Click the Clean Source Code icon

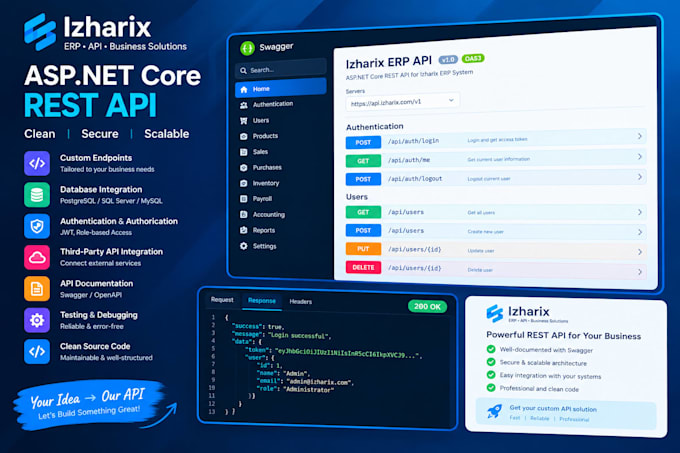[x=37, y=352]
